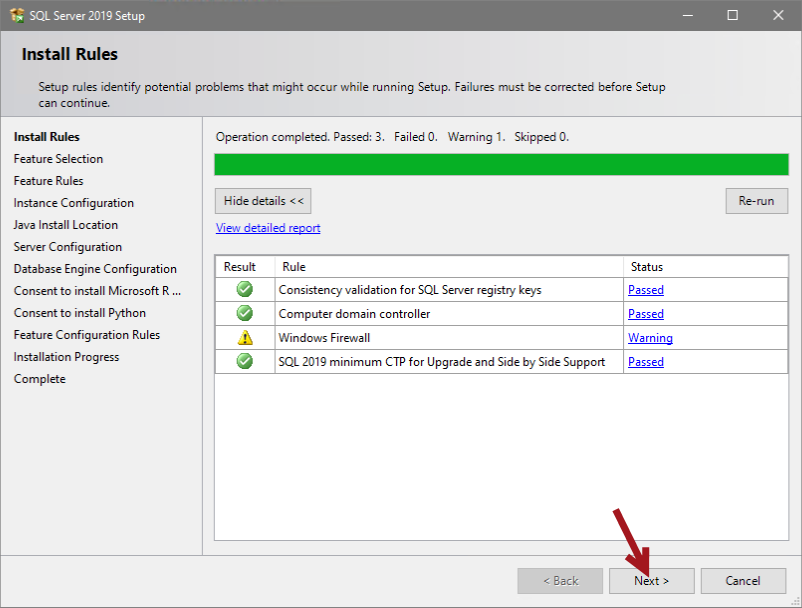Proceed with the Next button

point(652,581)
